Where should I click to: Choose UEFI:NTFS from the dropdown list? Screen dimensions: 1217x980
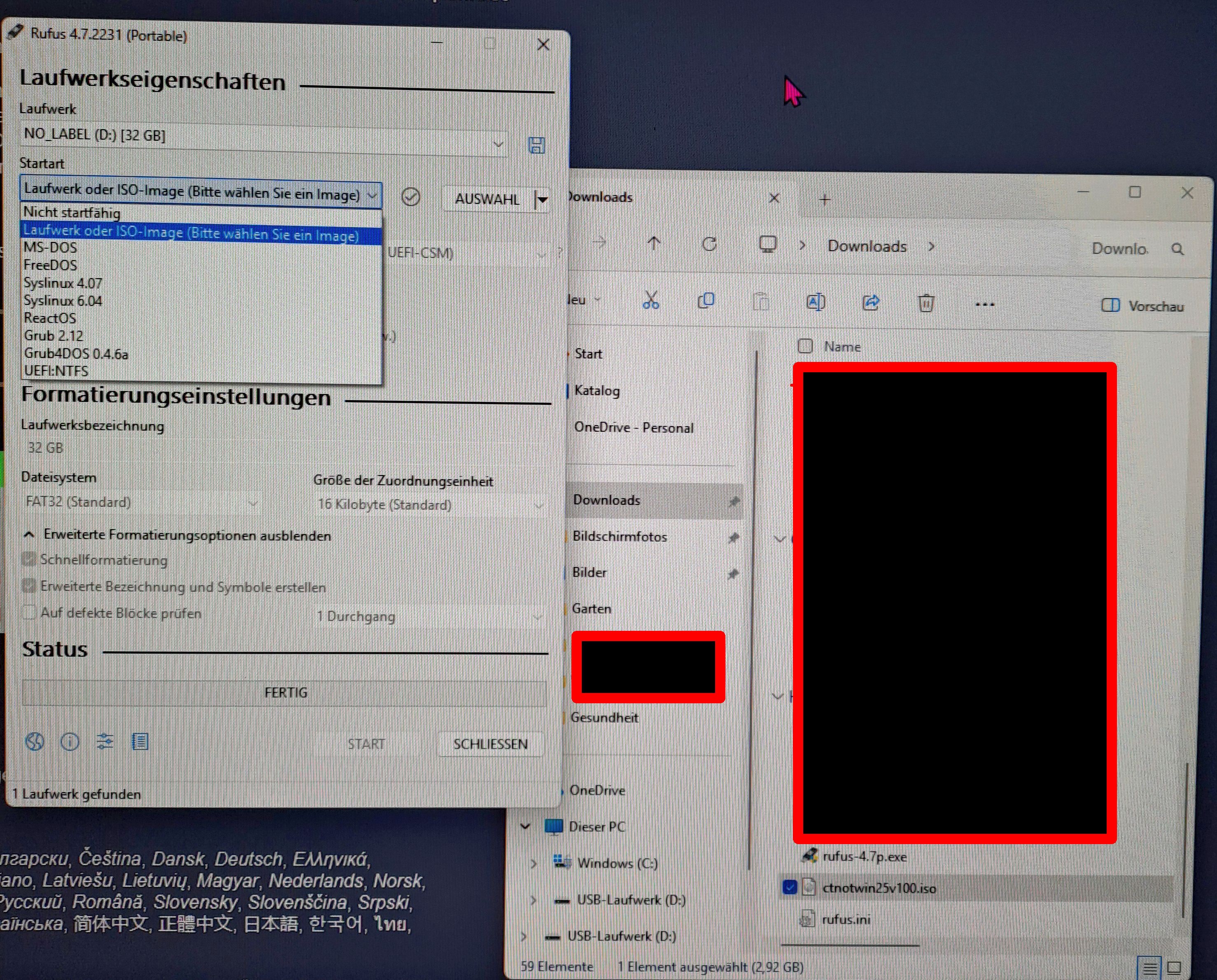click(56, 371)
